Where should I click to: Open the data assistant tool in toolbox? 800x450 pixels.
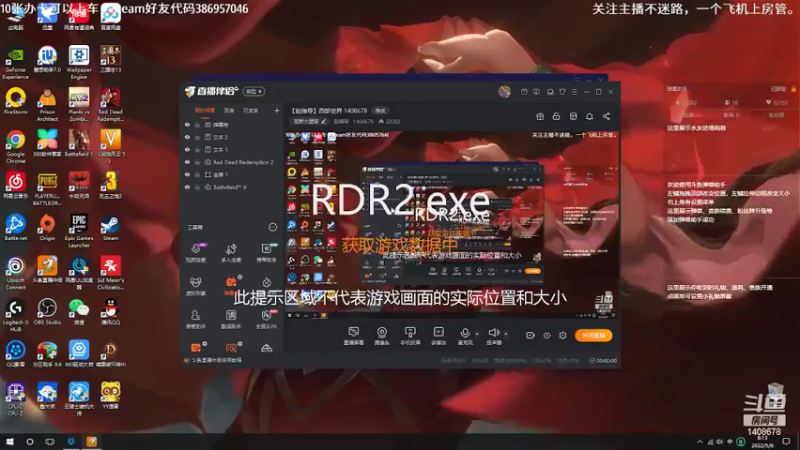point(231,319)
